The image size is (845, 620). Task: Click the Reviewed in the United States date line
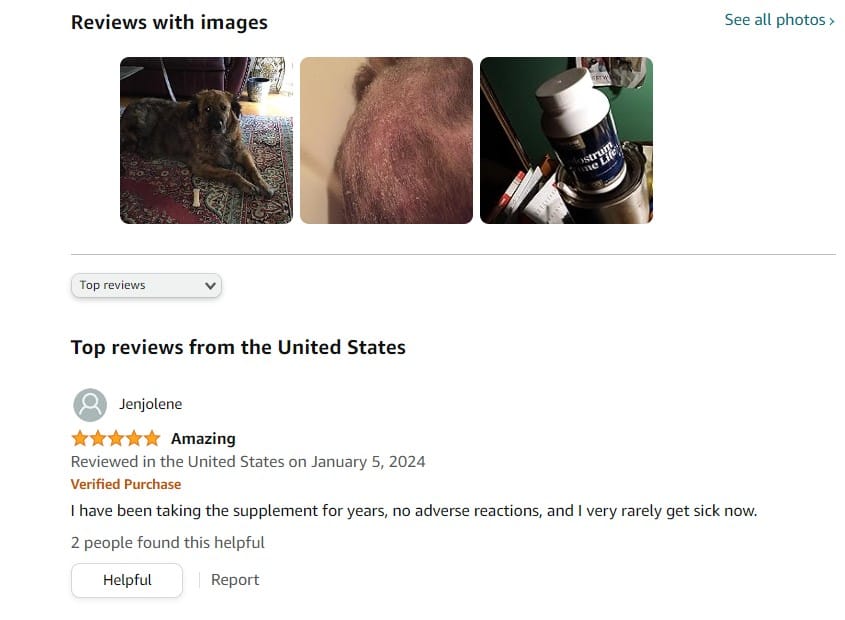coord(248,462)
